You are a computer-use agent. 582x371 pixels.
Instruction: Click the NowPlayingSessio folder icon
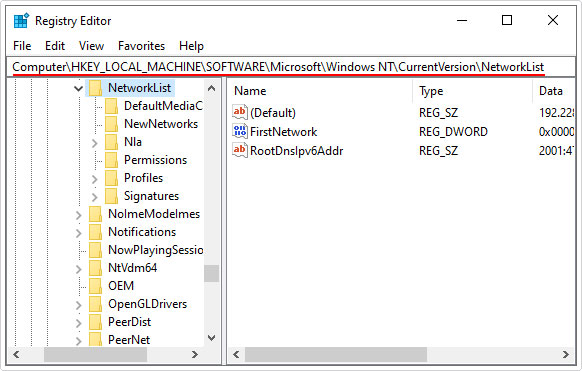[x=95, y=250]
